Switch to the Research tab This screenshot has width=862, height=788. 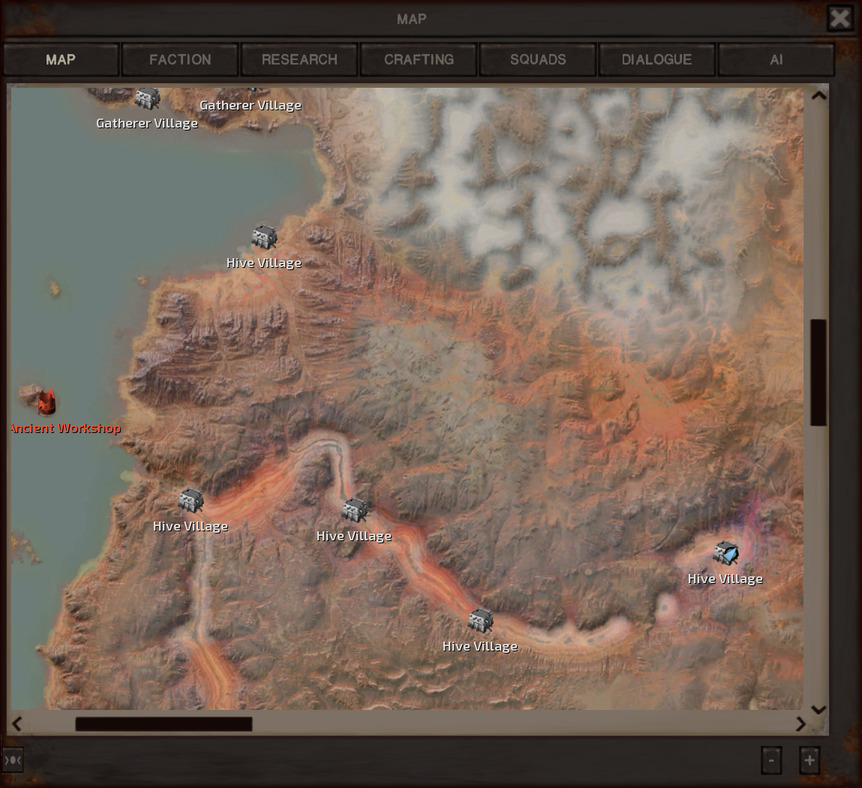tap(299, 59)
